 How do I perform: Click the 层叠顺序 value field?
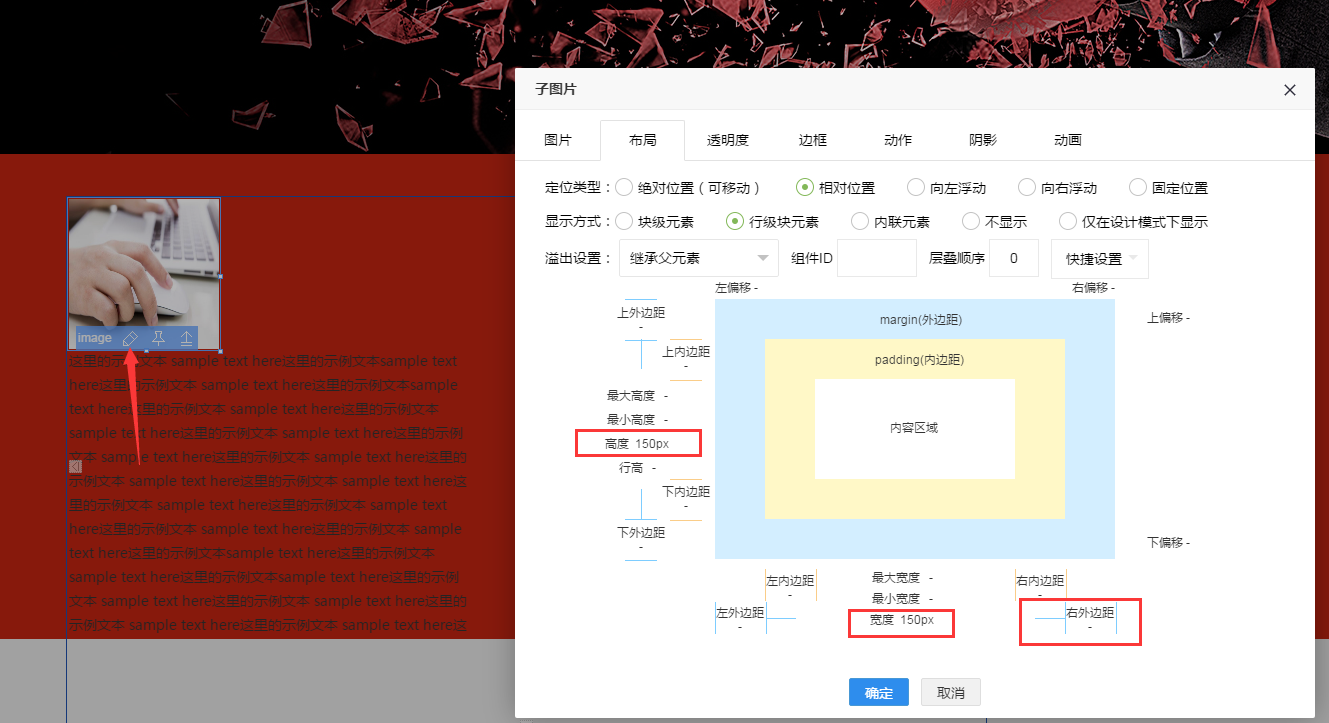1013,258
